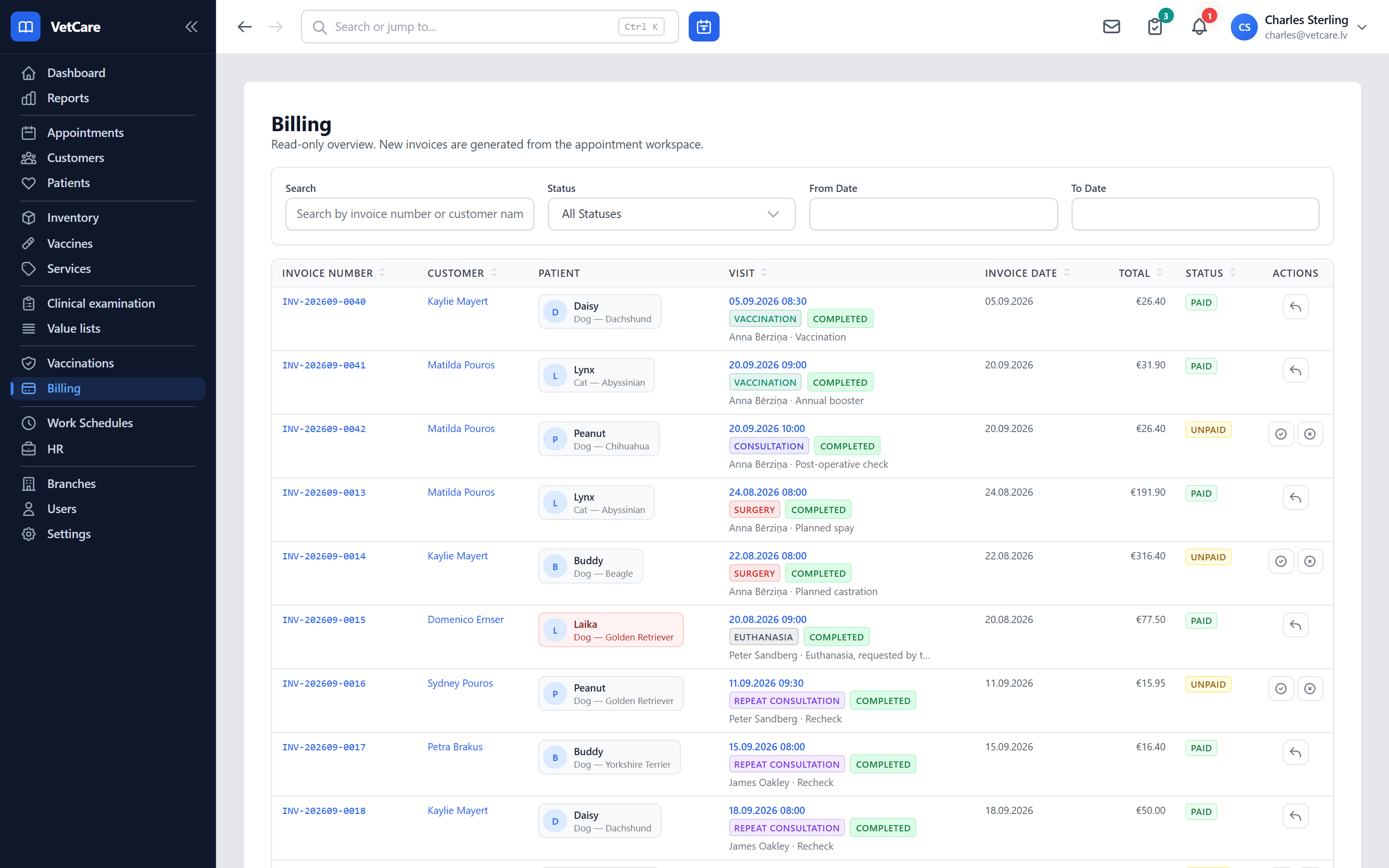Image resolution: width=1389 pixels, height=868 pixels.
Task: Open the blue calendar quick-add button
Action: pyautogui.click(x=704, y=27)
